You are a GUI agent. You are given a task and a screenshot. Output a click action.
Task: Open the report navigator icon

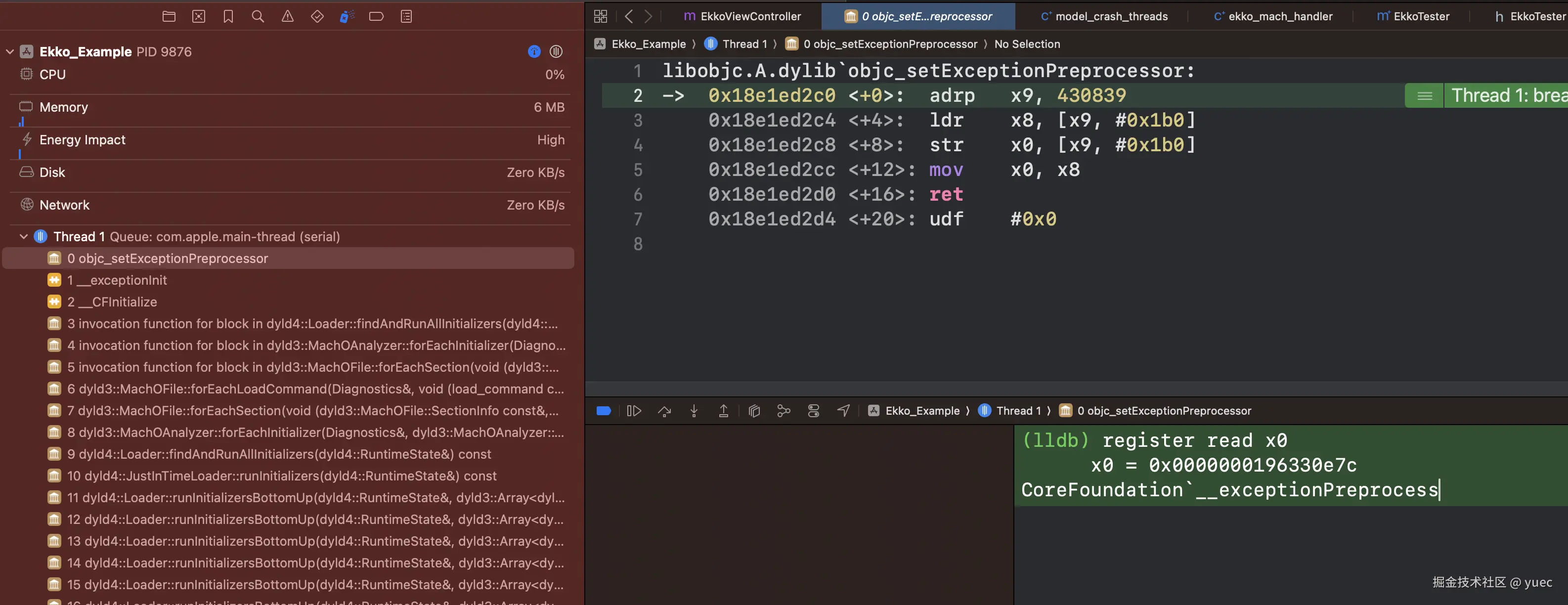406,16
